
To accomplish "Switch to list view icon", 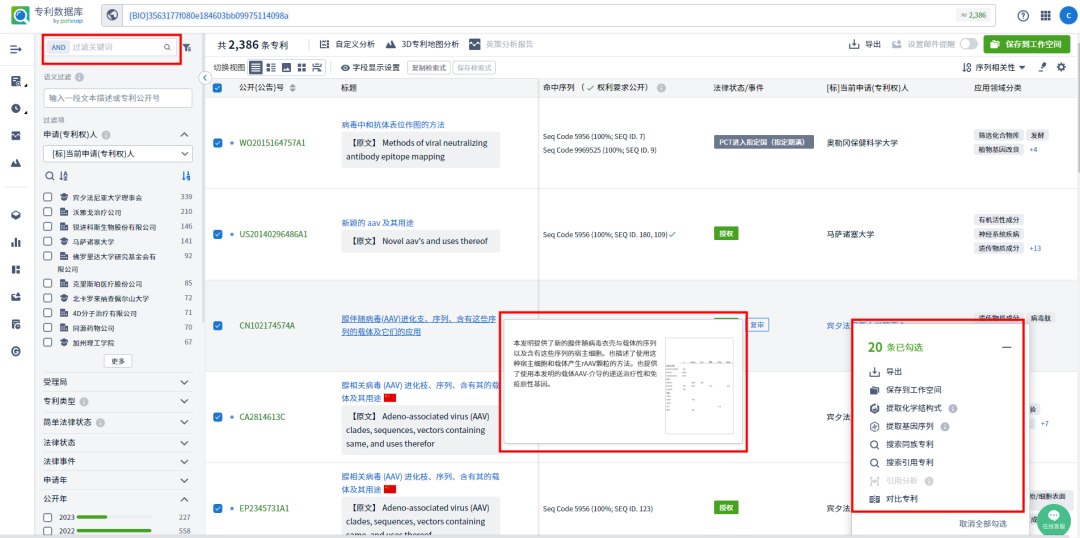I will (x=256, y=68).
